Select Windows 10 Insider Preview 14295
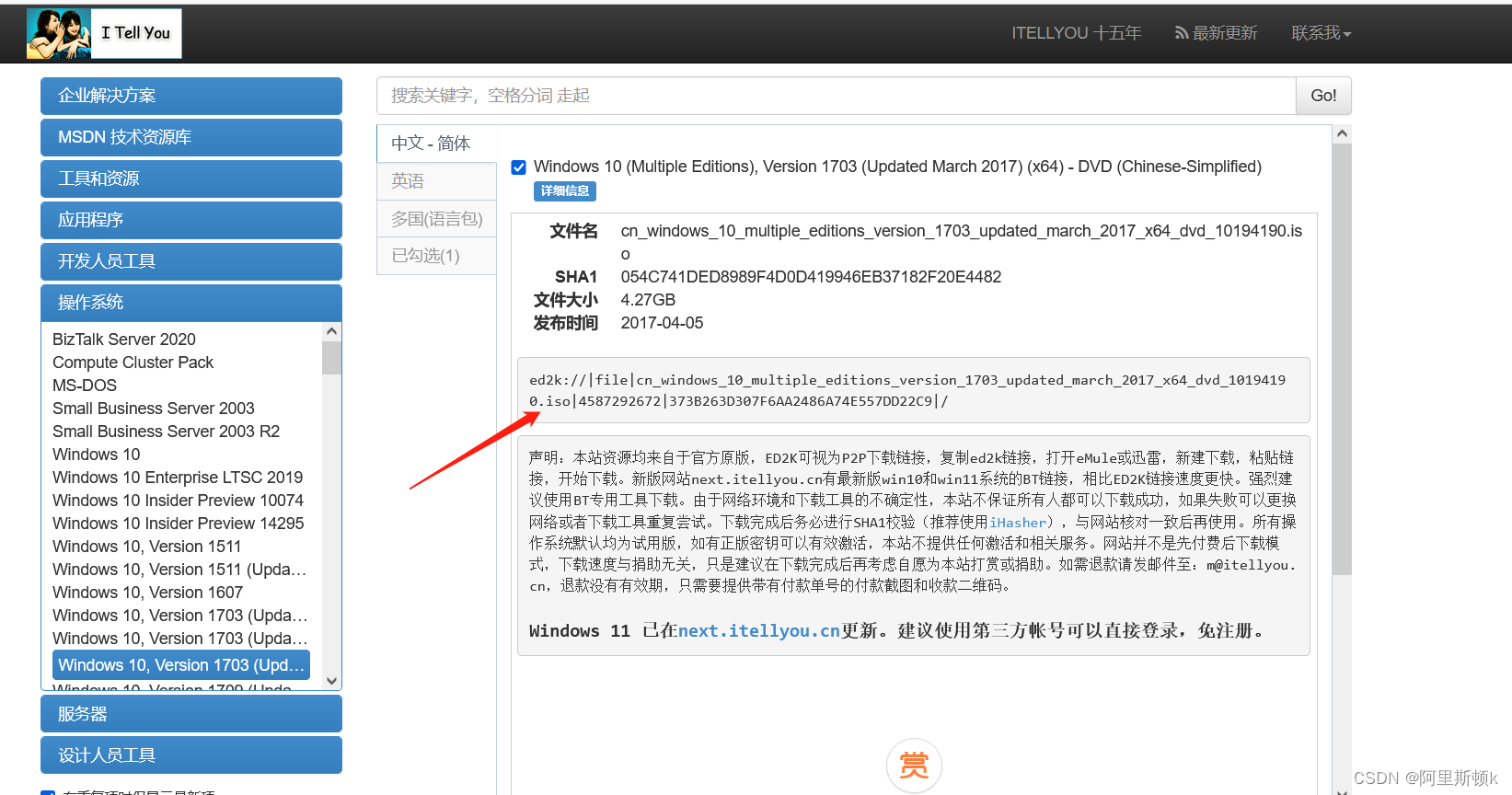1512x795 pixels. (x=178, y=524)
